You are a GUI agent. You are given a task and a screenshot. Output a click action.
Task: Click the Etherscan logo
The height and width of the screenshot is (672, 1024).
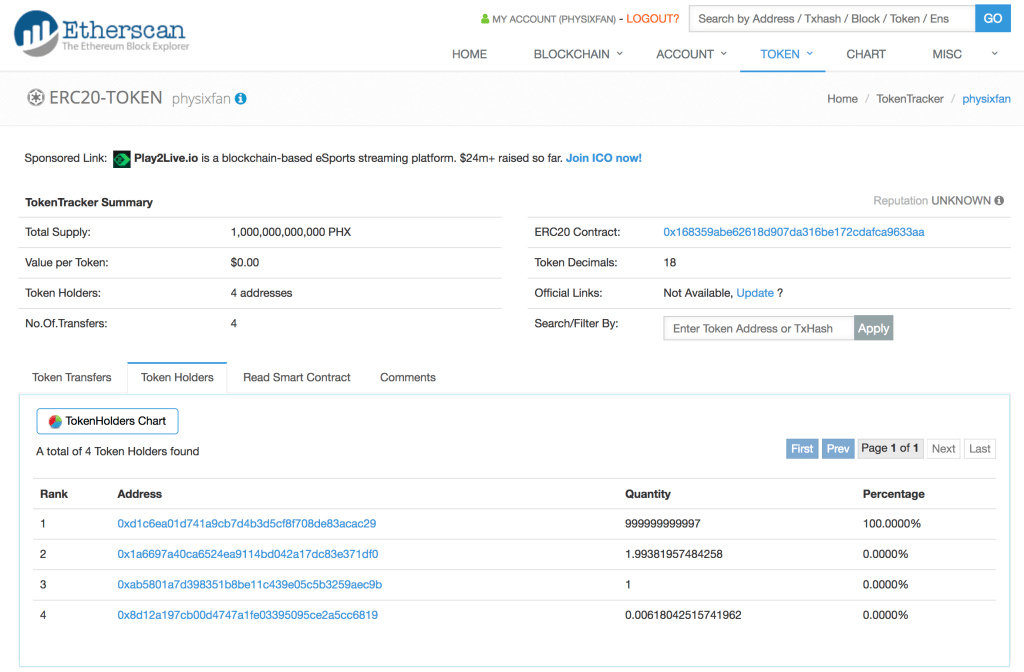pos(101,33)
